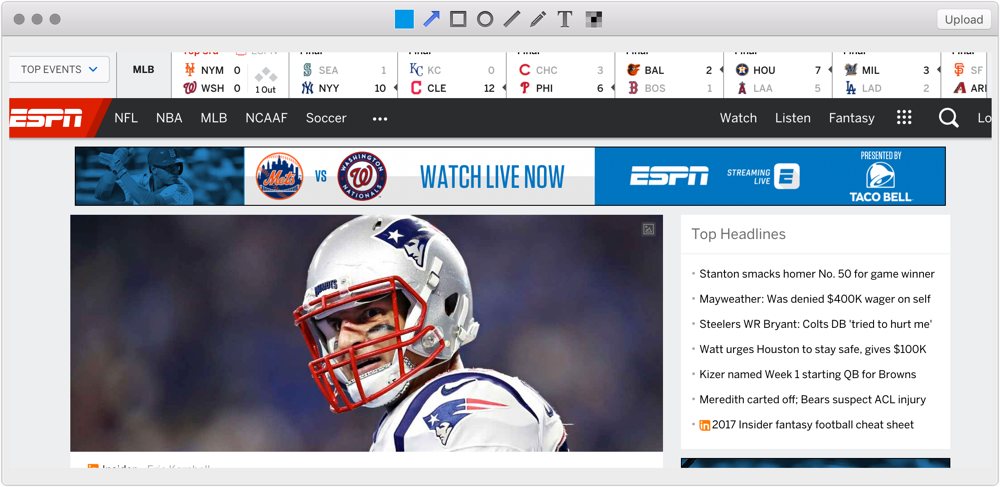Click the WSH Nationals logo in scoreboard

click(189, 88)
